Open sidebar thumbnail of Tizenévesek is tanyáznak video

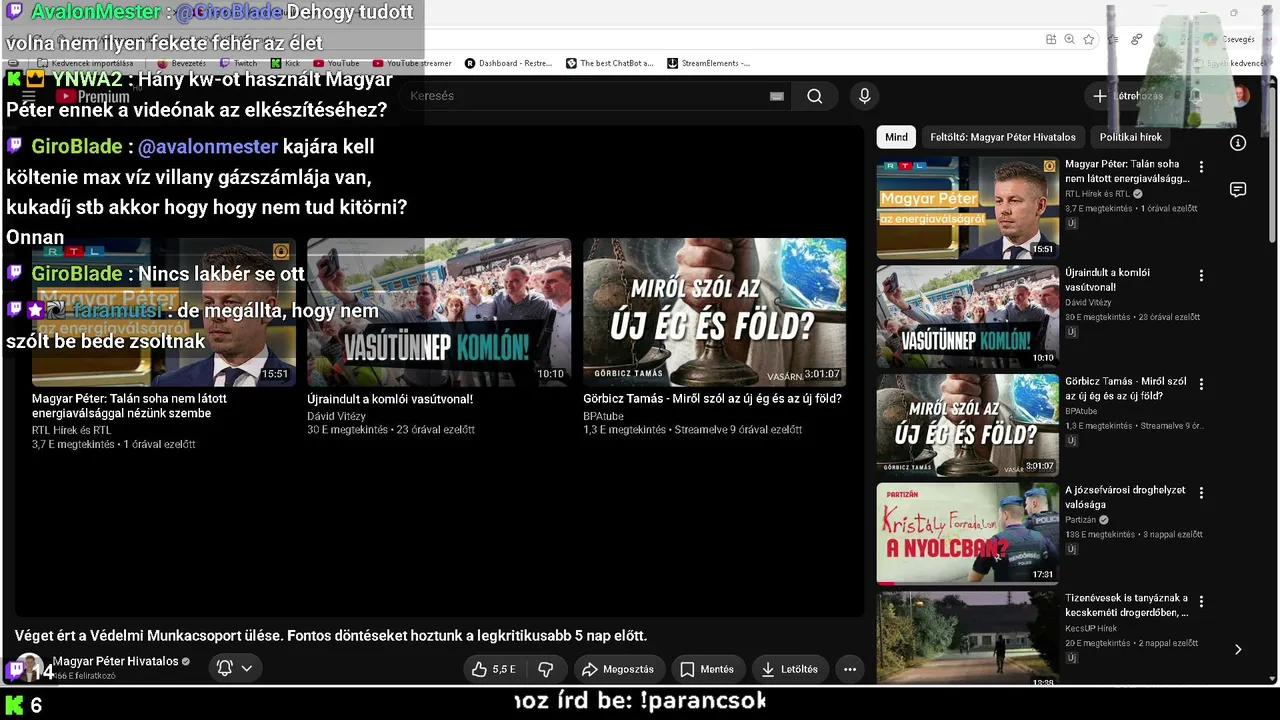point(967,638)
